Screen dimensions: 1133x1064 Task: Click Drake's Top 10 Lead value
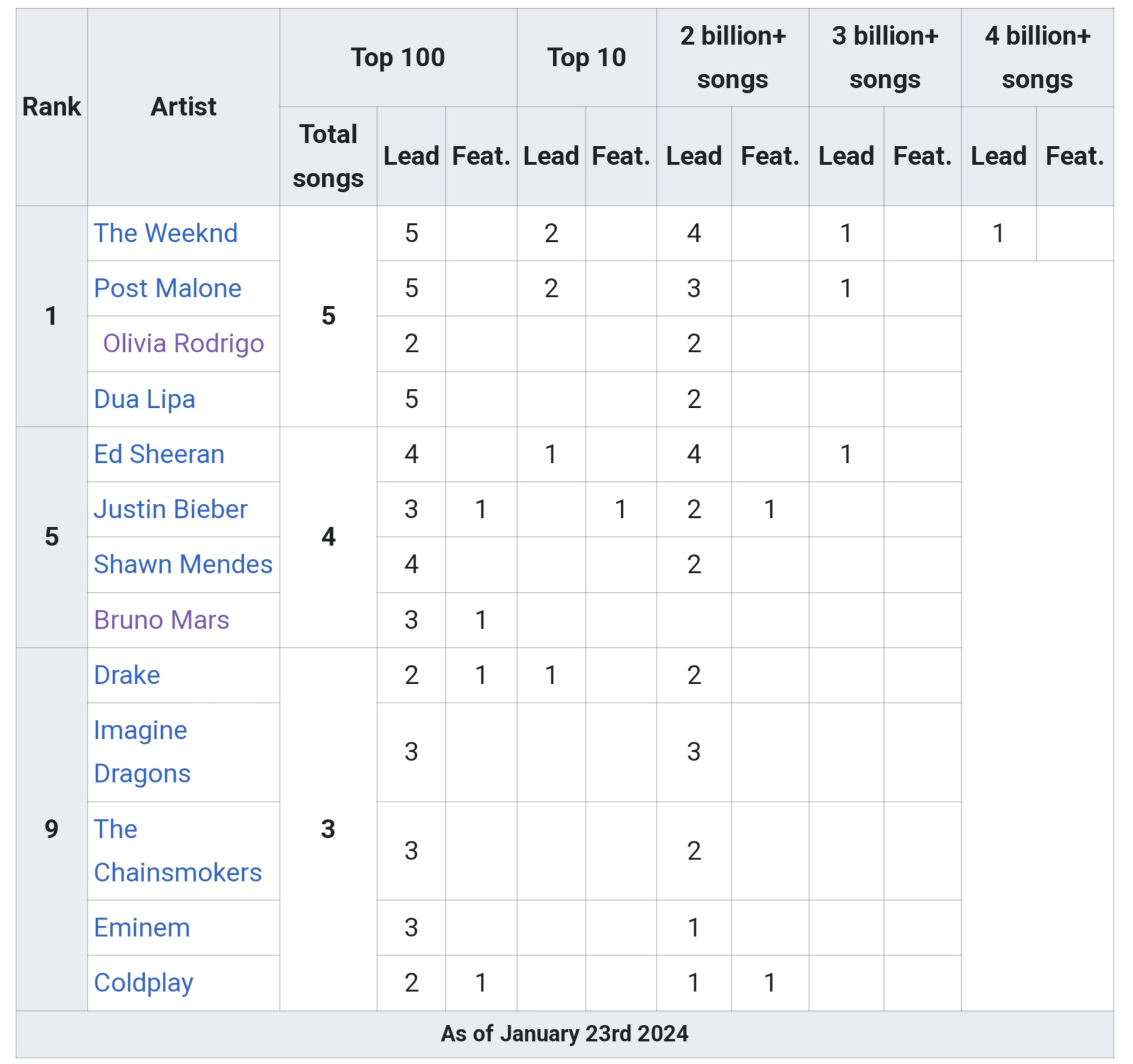[x=551, y=675]
